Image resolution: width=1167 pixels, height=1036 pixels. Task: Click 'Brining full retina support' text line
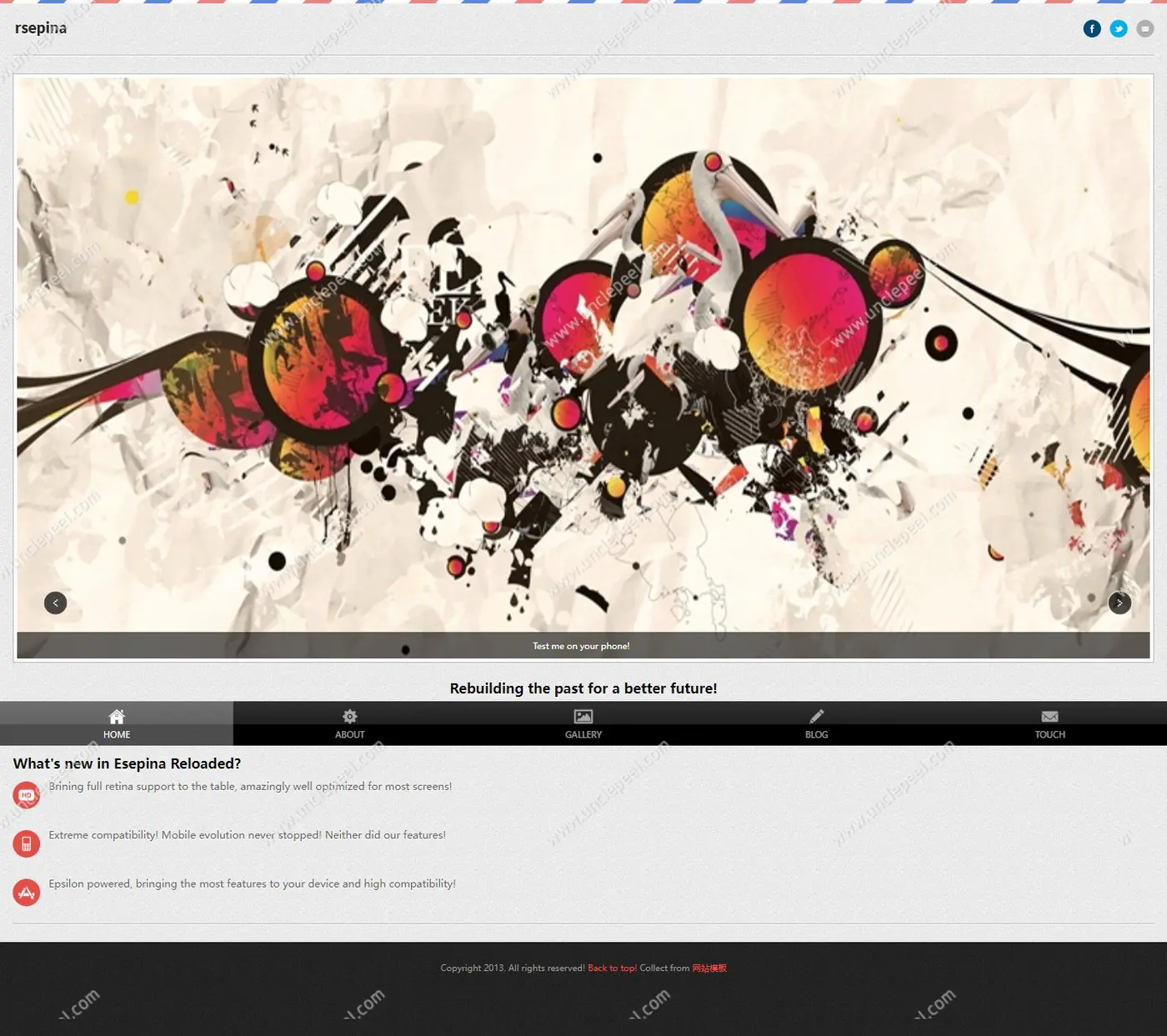click(x=250, y=787)
